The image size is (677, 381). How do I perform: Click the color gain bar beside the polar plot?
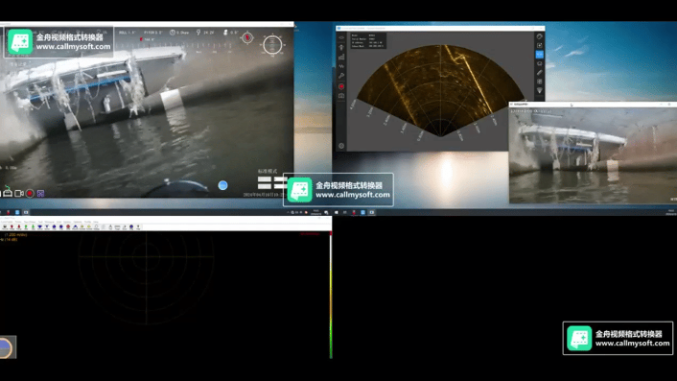tap(331, 295)
